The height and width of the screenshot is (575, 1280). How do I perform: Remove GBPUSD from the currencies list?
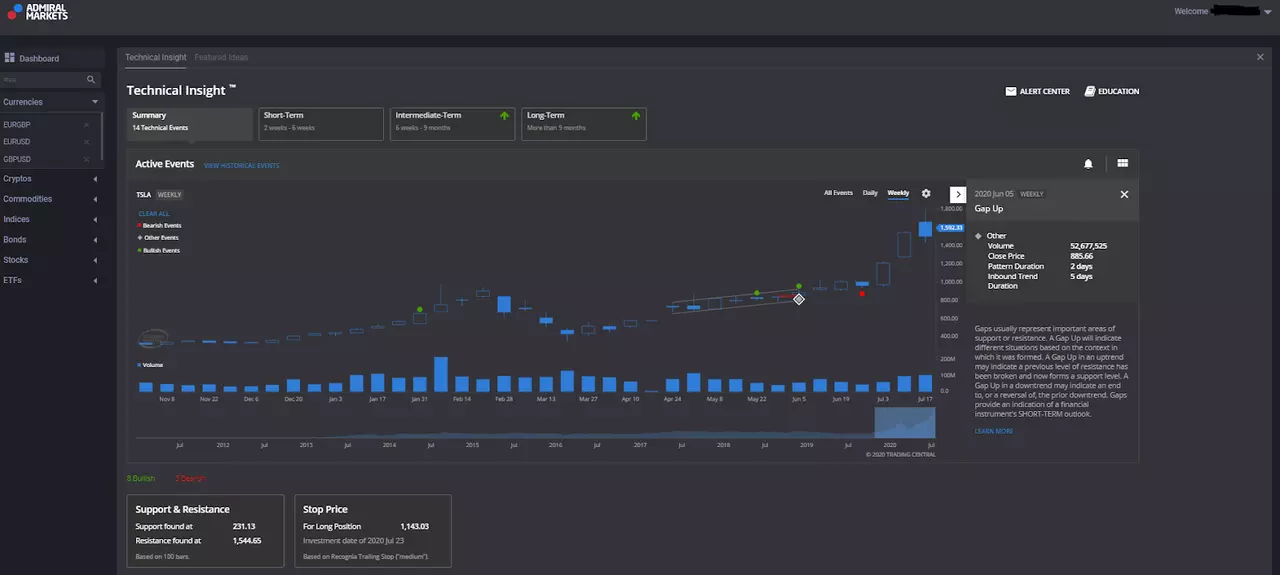(x=86, y=159)
